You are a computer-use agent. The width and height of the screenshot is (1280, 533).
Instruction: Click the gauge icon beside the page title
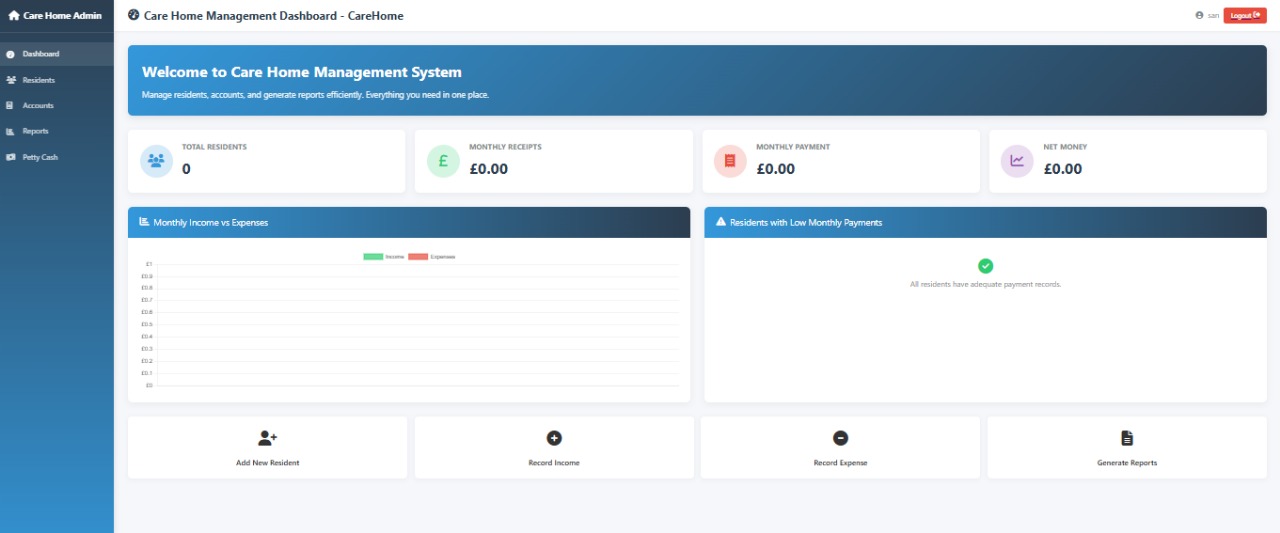[x=134, y=15]
